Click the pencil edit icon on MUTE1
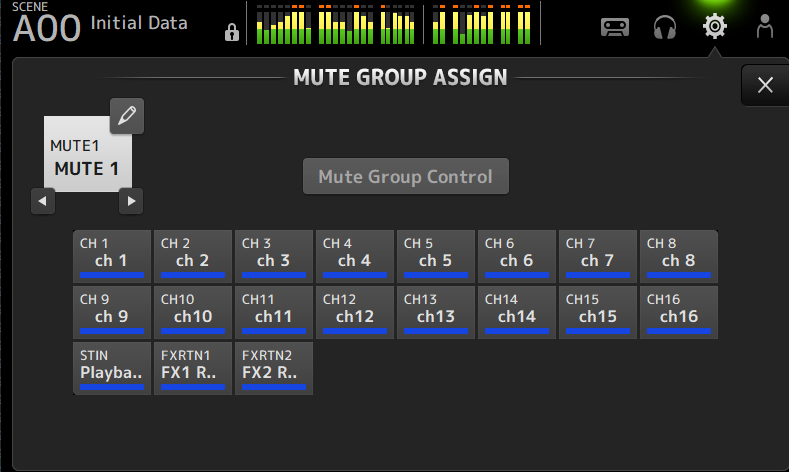 click(126, 116)
